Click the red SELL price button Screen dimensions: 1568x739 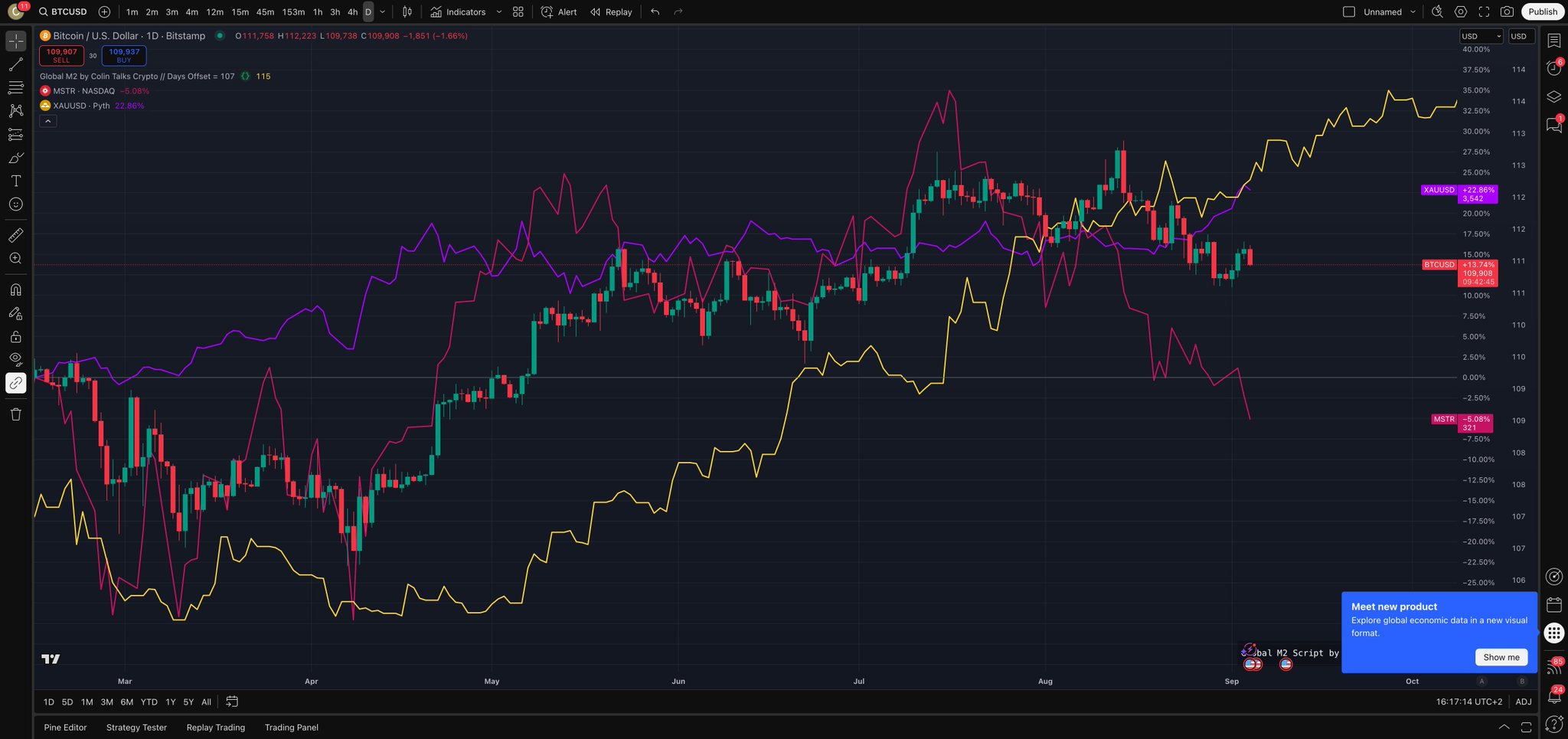(x=61, y=56)
